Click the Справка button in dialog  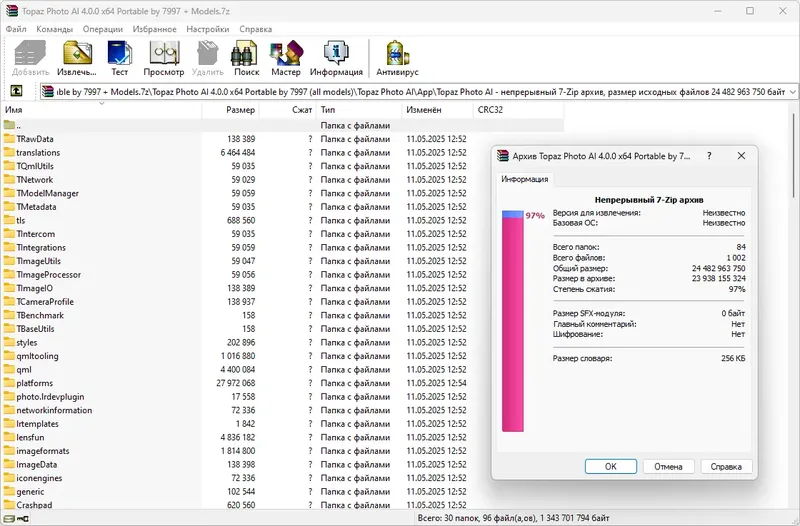point(726,466)
